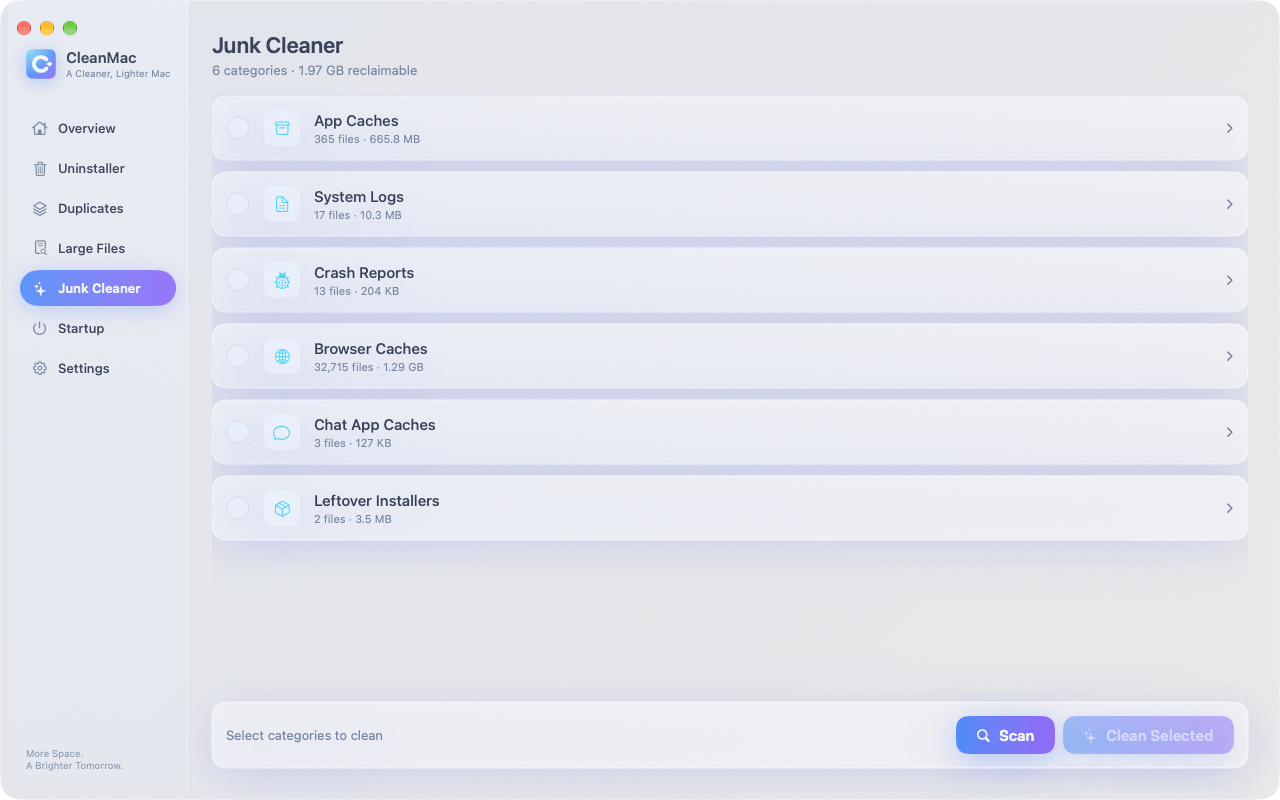
Task: Select the System Logs checkbox
Action: click(238, 204)
